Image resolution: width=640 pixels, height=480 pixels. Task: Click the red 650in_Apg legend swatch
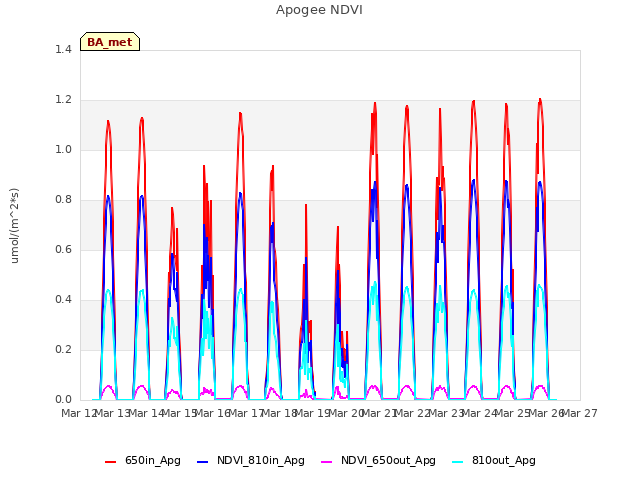point(110,462)
